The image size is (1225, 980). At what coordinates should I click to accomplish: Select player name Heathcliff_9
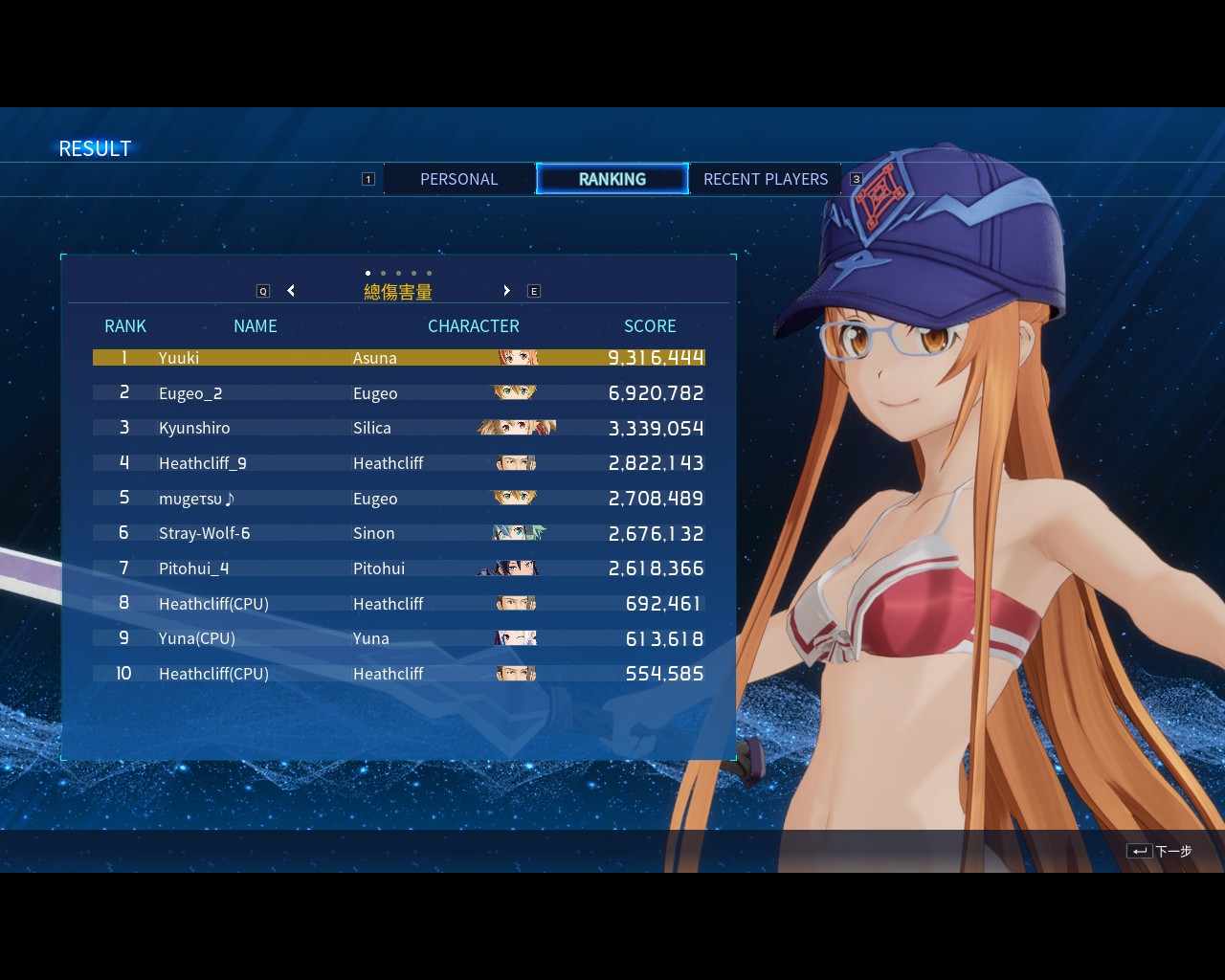(203, 463)
